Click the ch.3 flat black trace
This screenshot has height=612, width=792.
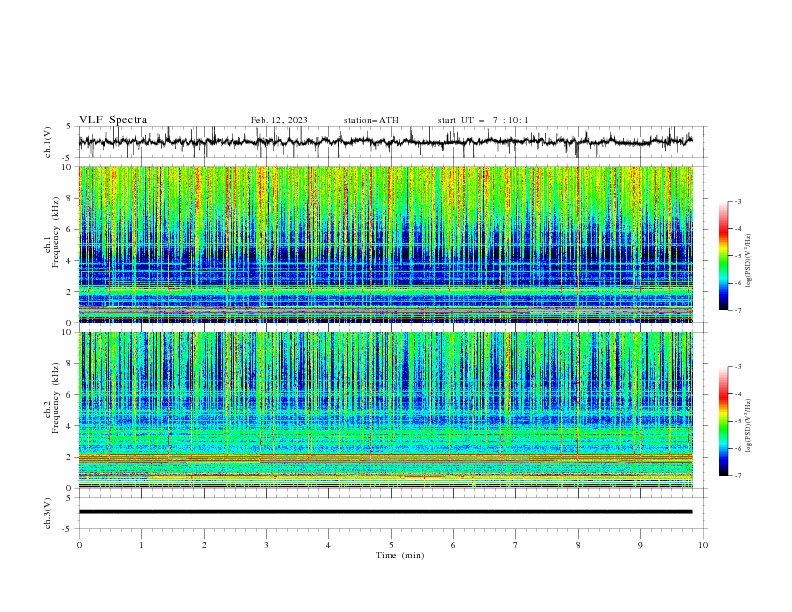pyautogui.click(x=385, y=512)
